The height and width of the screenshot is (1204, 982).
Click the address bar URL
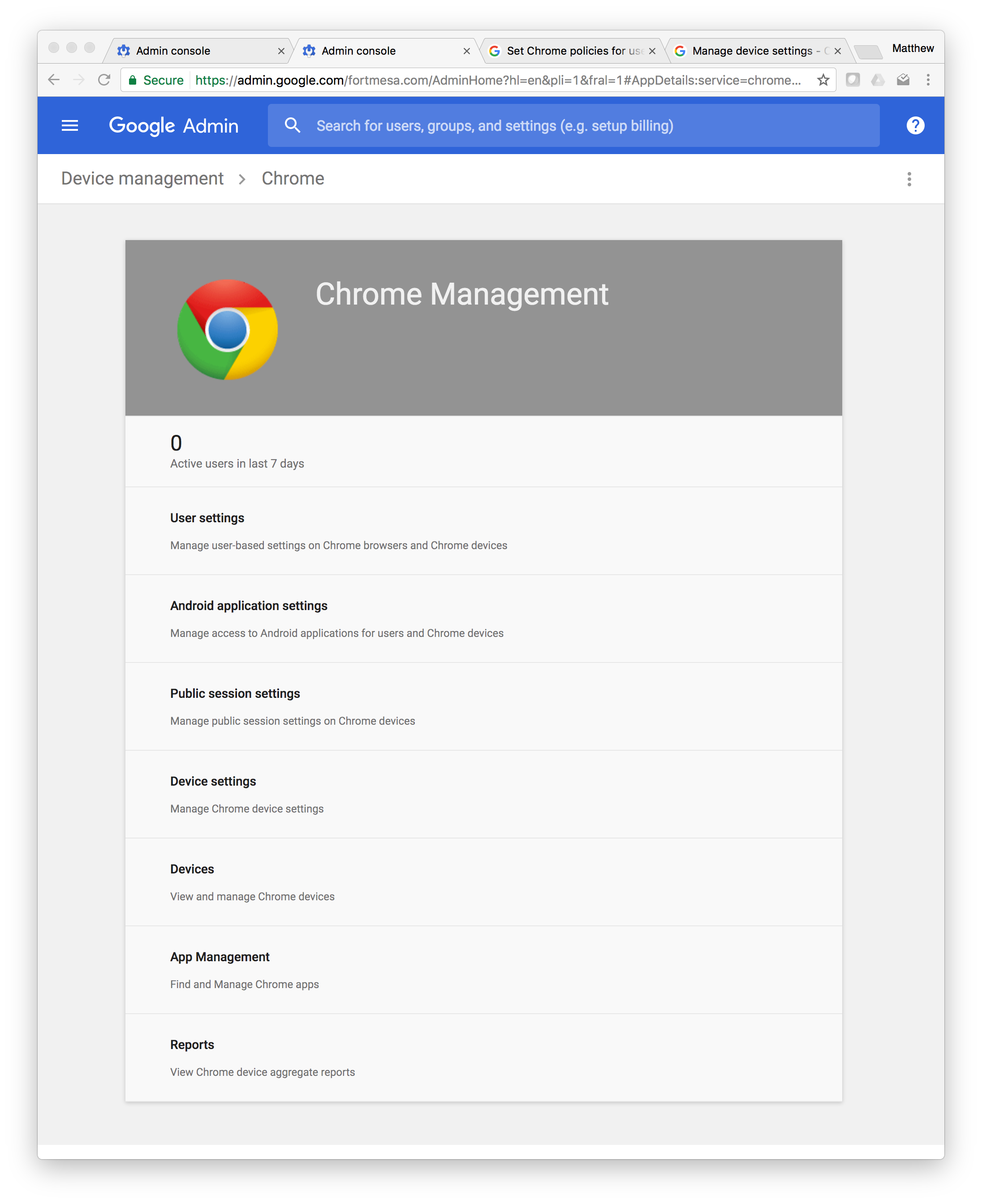498,80
